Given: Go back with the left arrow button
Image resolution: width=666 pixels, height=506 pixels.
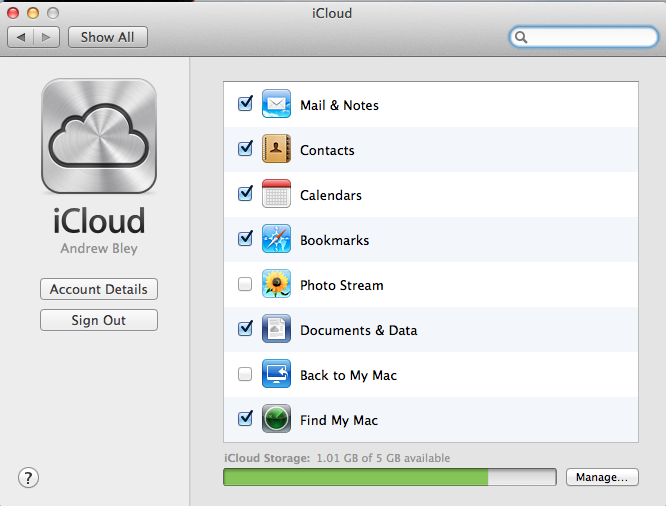Looking at the screenshot, I should [20, 37].
